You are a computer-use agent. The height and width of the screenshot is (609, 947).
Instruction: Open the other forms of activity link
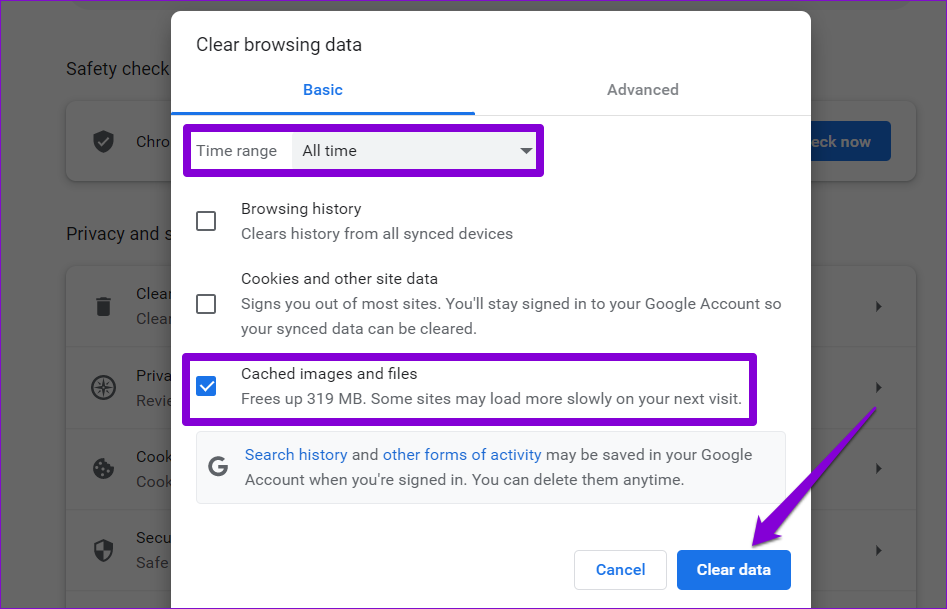tap(462, 455)
